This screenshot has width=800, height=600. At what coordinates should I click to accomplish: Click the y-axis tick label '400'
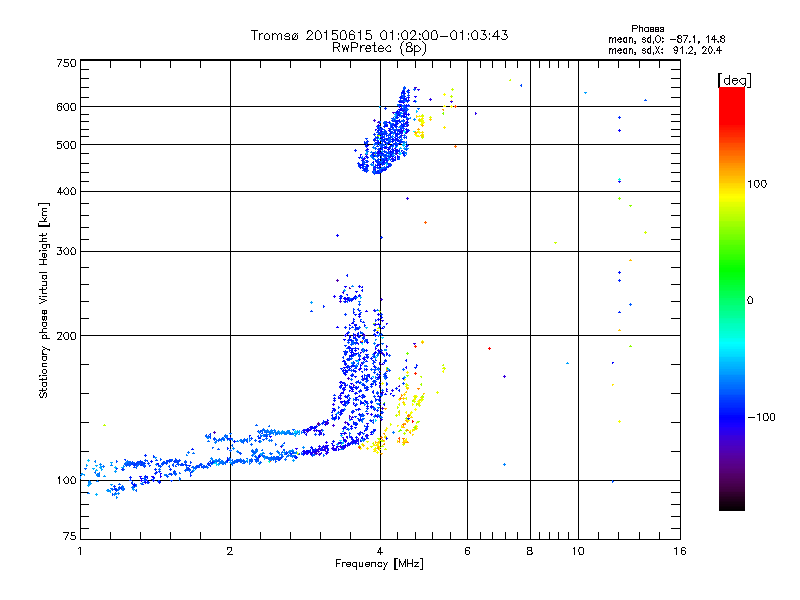click(67, 191)
